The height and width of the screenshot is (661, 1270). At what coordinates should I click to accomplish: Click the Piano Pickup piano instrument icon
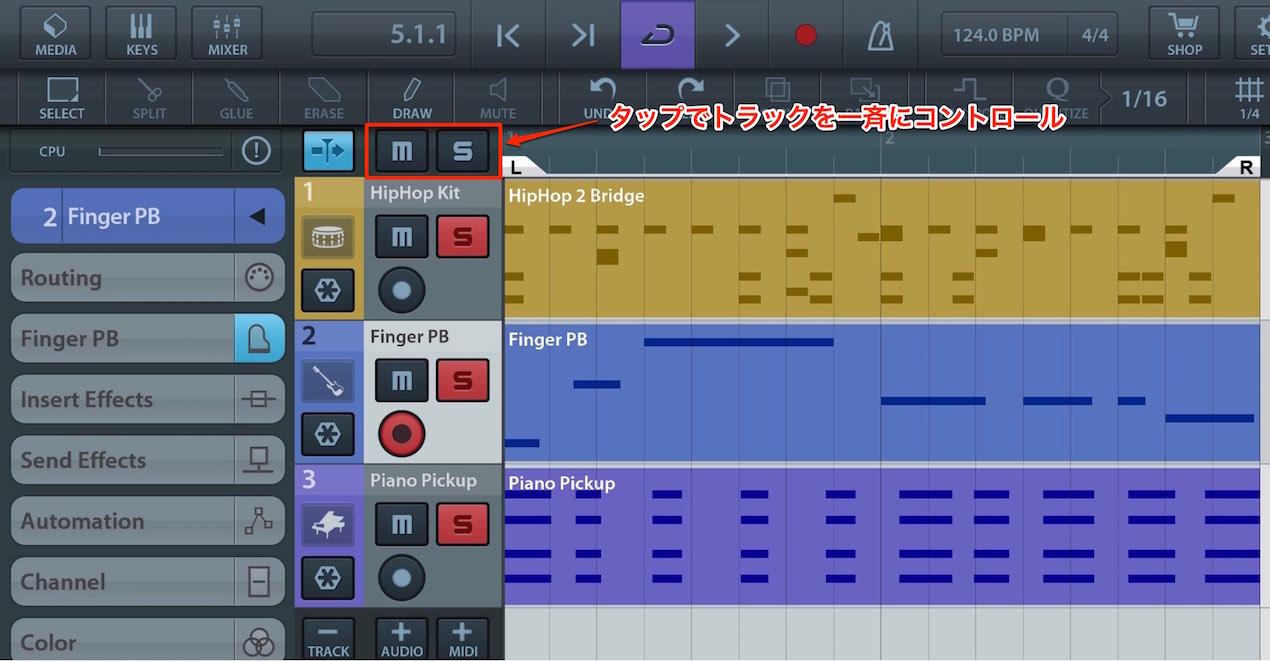point(328,524)
